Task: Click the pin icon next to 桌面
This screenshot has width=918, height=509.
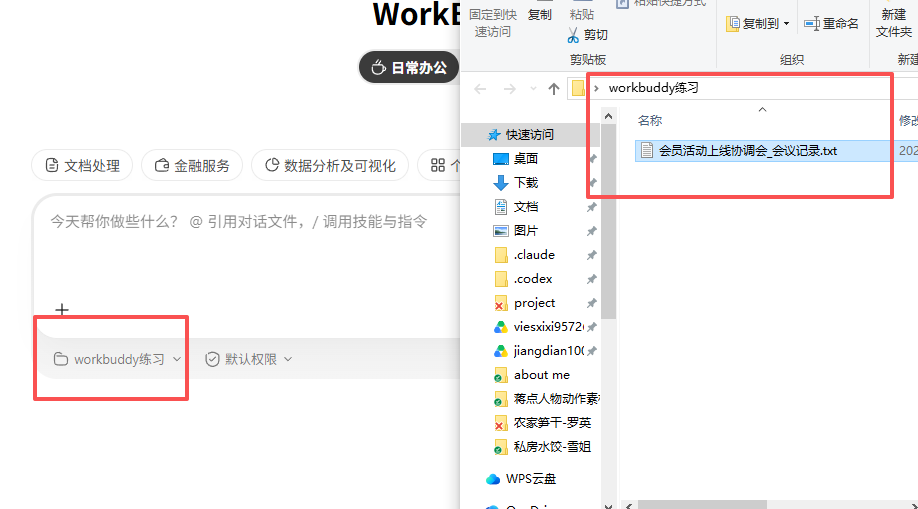Action: [592, 159]
